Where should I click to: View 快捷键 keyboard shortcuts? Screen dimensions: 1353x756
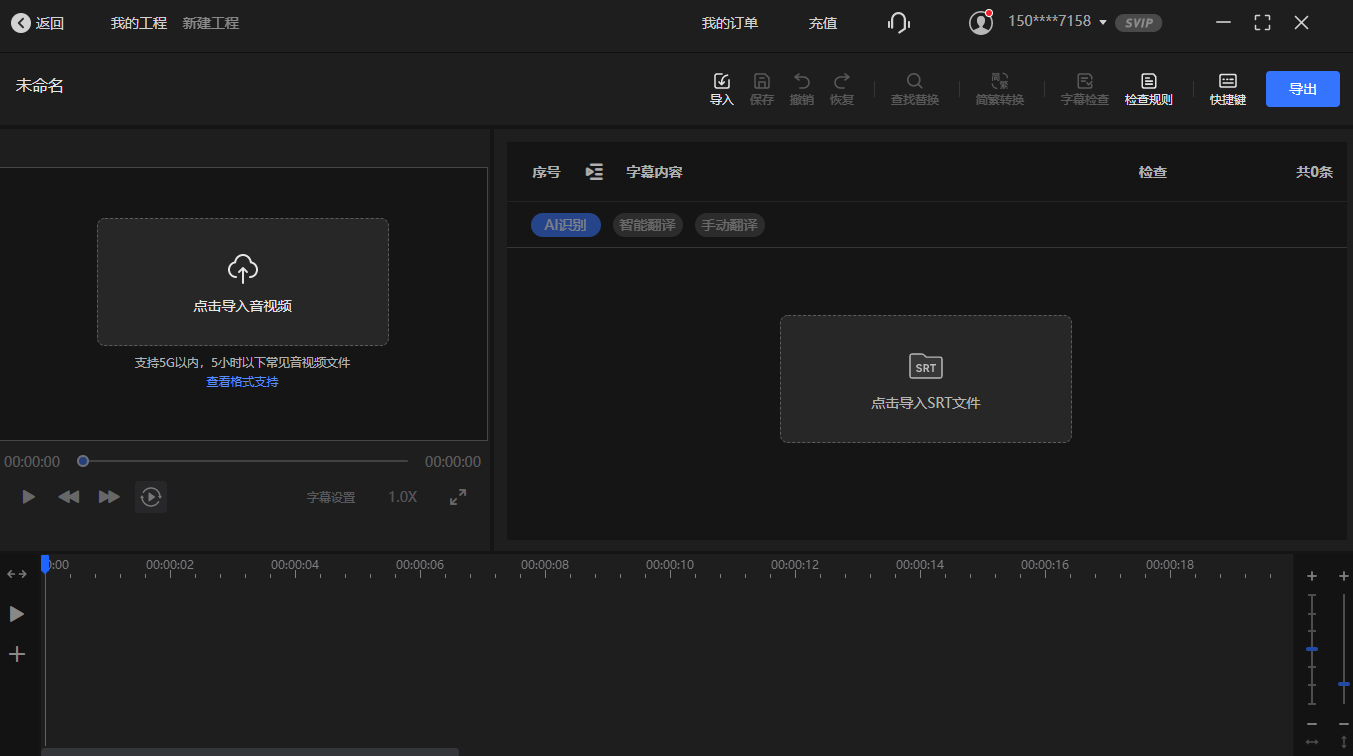click(1227, 88)
